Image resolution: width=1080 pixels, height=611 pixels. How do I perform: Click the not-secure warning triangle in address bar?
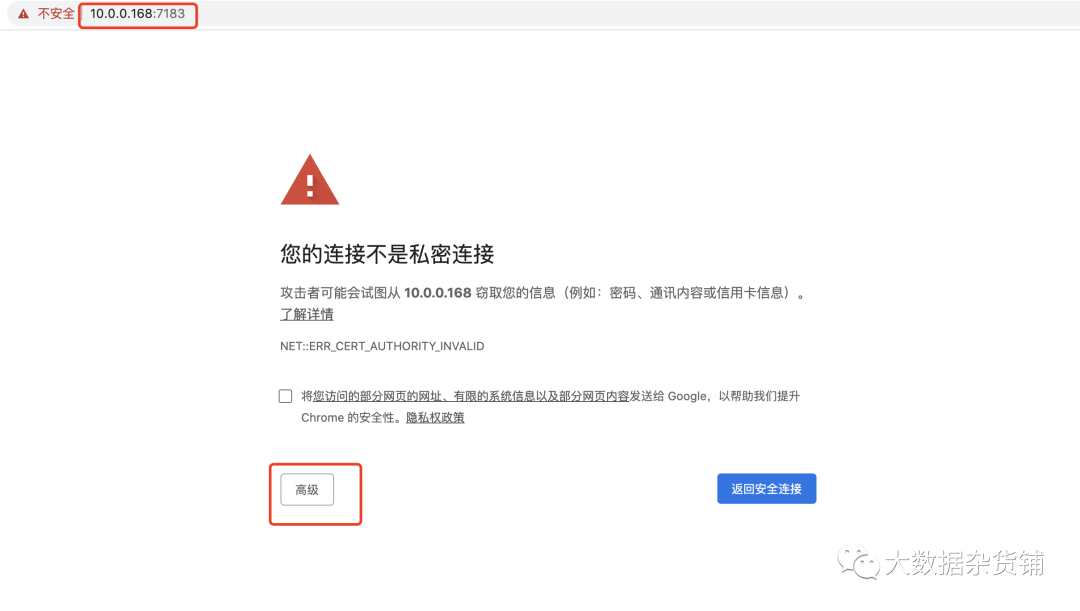[23, 14]
